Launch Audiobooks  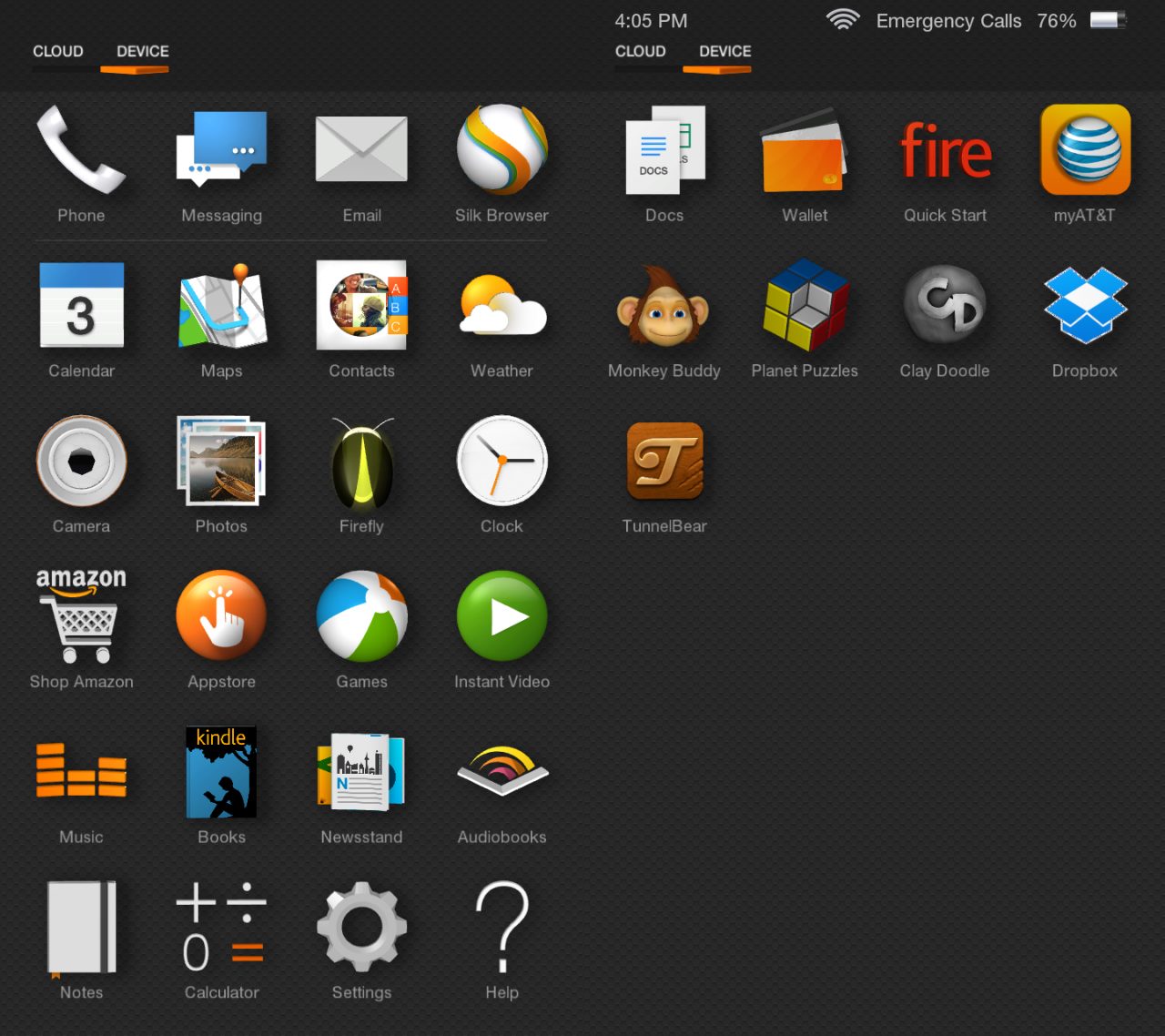pos(501,770)
